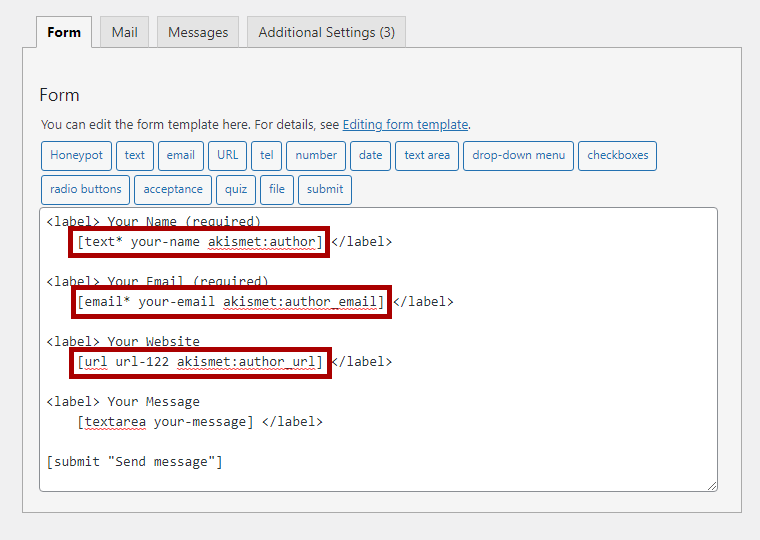Click the 'Form' section heading
This screenshot has width=760, height=540.
(x=59, y=95)
